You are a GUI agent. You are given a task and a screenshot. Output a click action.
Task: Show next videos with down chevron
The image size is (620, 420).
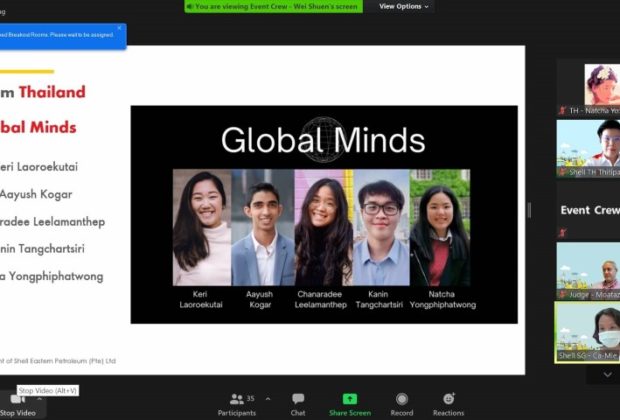coord(608,374)
